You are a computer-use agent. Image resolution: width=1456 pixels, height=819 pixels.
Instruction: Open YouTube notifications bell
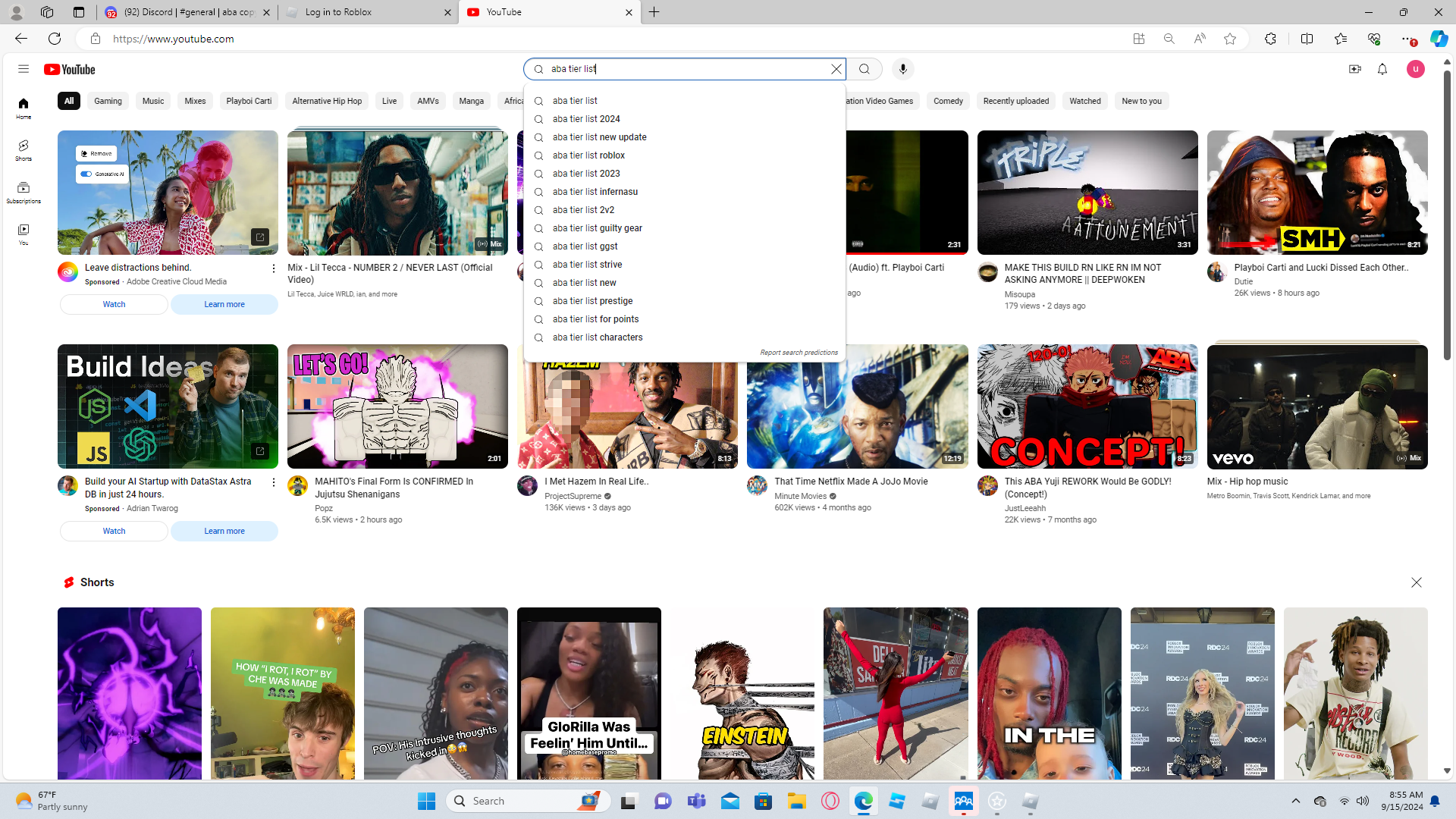pyautogui.click(x=1382, y=69)
